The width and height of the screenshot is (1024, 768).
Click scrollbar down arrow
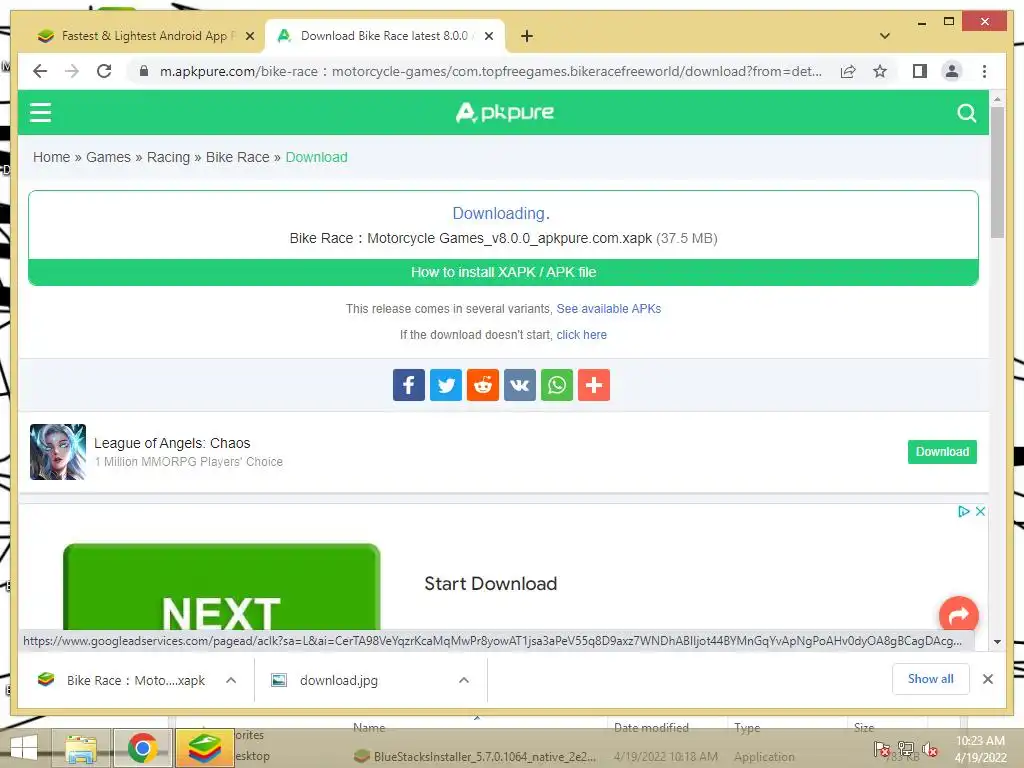click(997, 641)
